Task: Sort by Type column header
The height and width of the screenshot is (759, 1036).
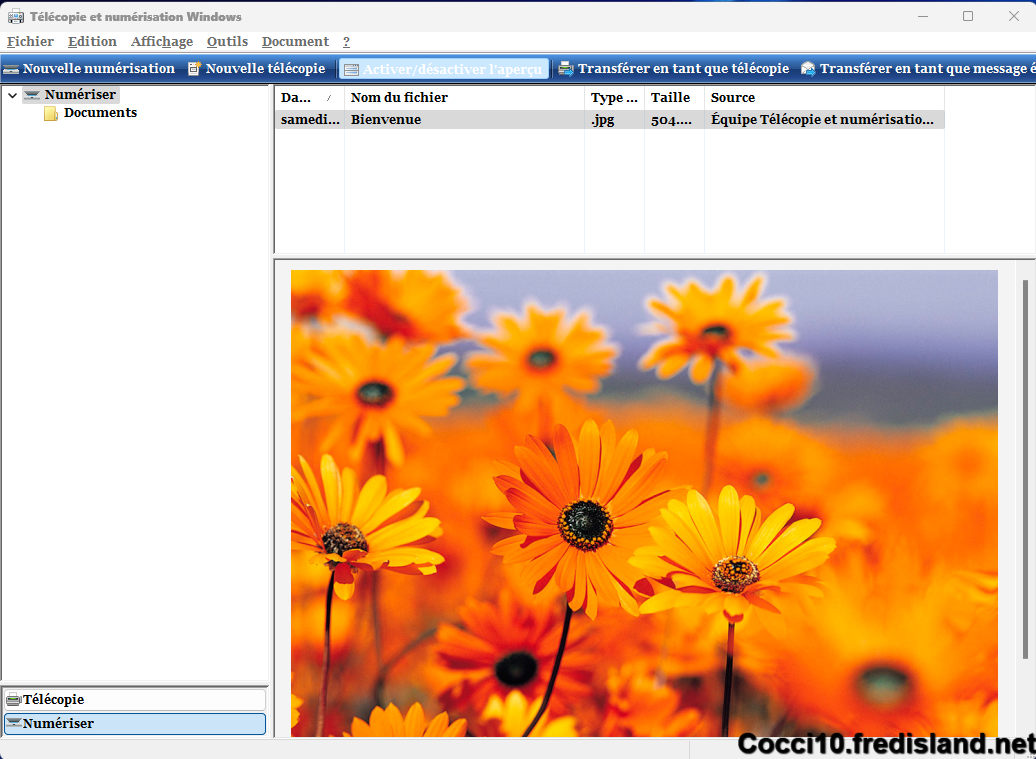Action: point(614,98)
